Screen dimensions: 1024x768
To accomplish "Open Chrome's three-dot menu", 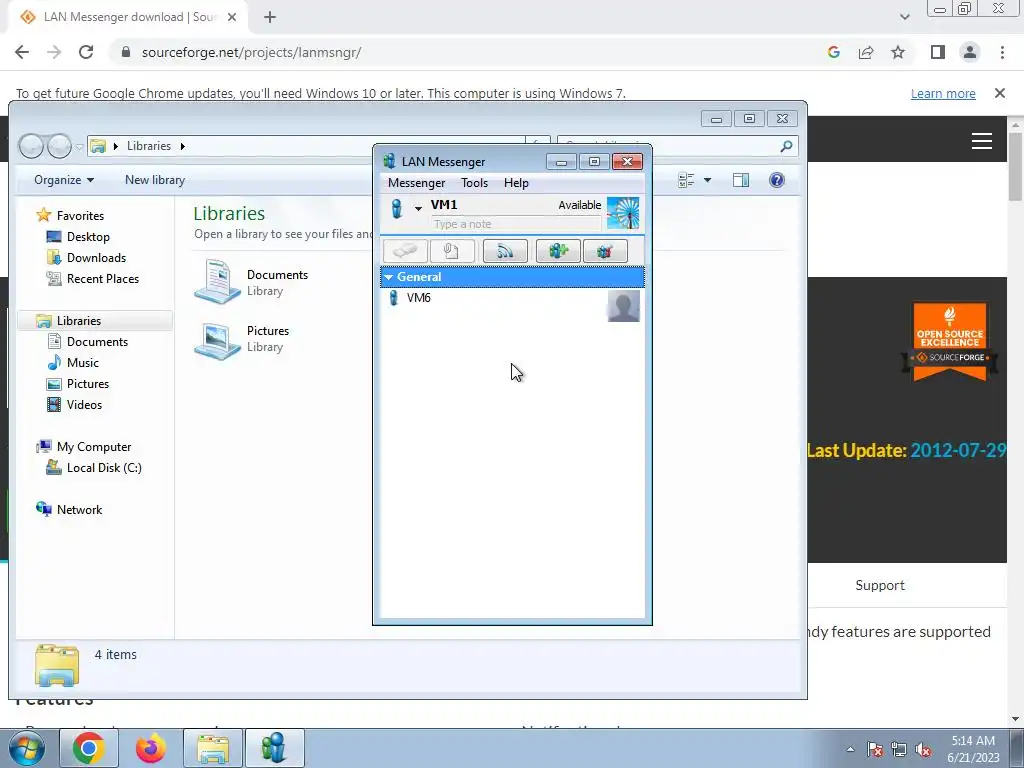I will pyautogui.click(x=1002, y=52).
